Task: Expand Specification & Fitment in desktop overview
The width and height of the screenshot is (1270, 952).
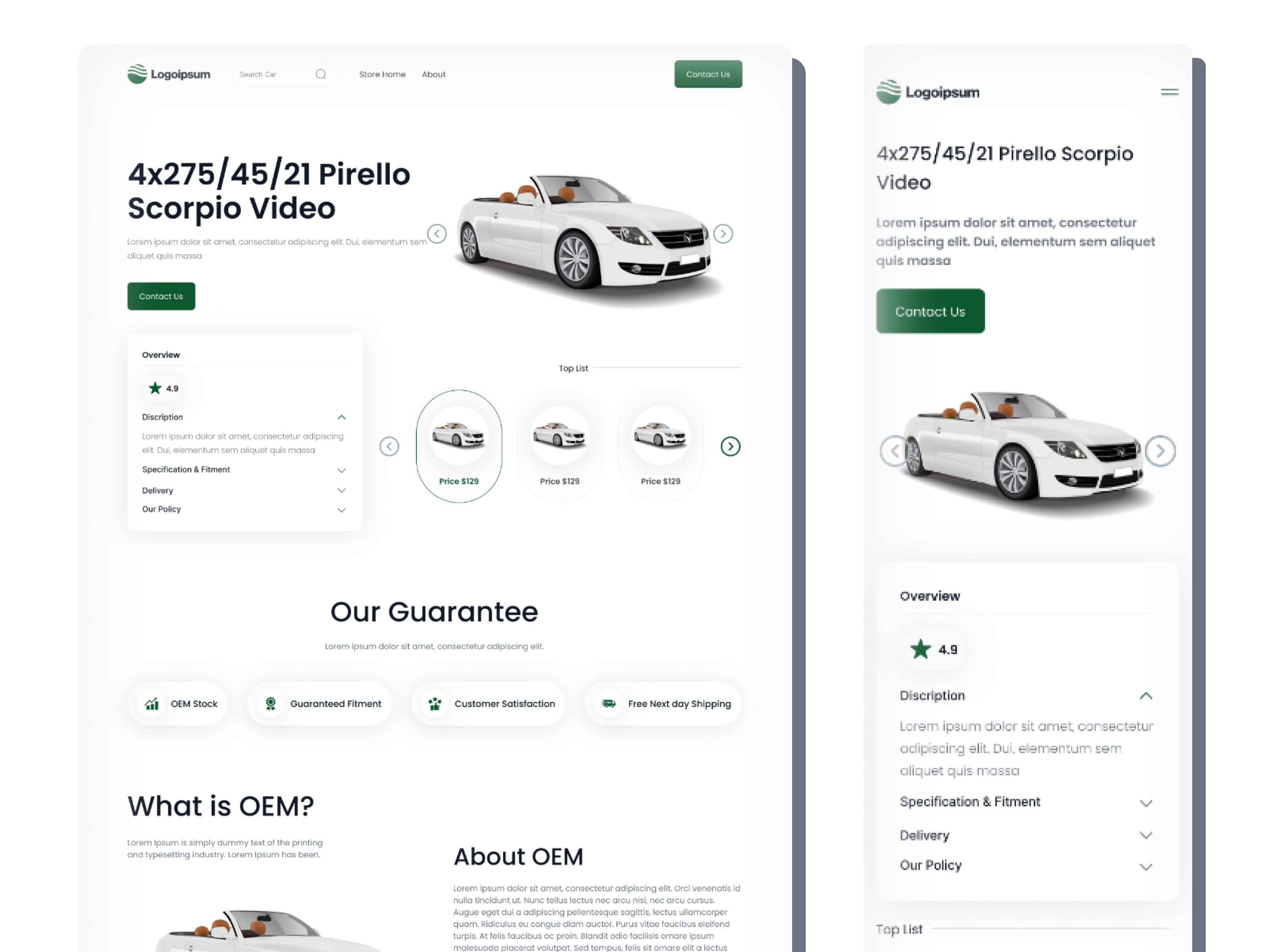Action: (x=342, y=470)
